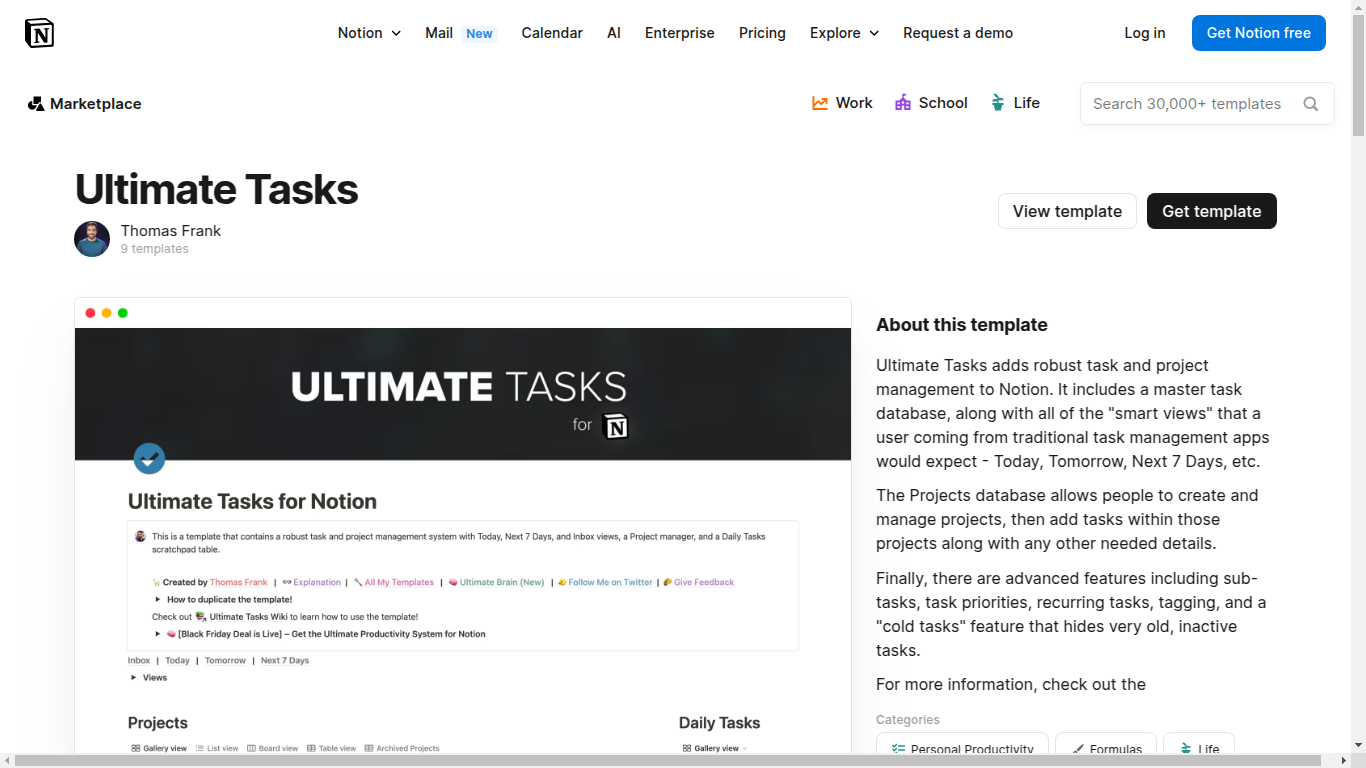1366x768 pixels.
Task: Switch to the Archived Projects tab
Action: 402,748
